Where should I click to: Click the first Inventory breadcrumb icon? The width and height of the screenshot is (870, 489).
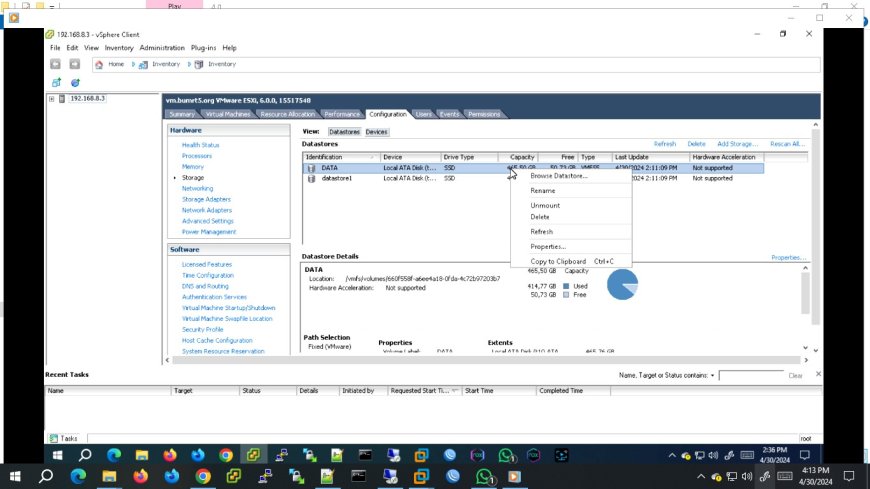point(143,64)
